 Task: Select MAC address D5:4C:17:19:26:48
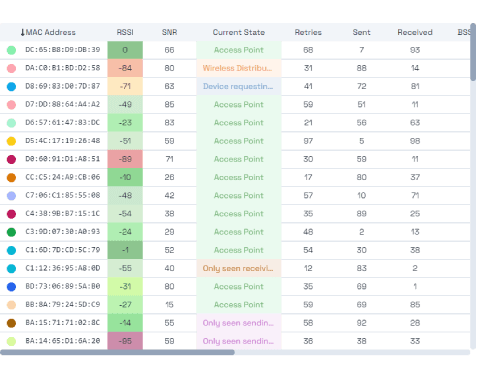pyautogui.click(x=63, y=141)
